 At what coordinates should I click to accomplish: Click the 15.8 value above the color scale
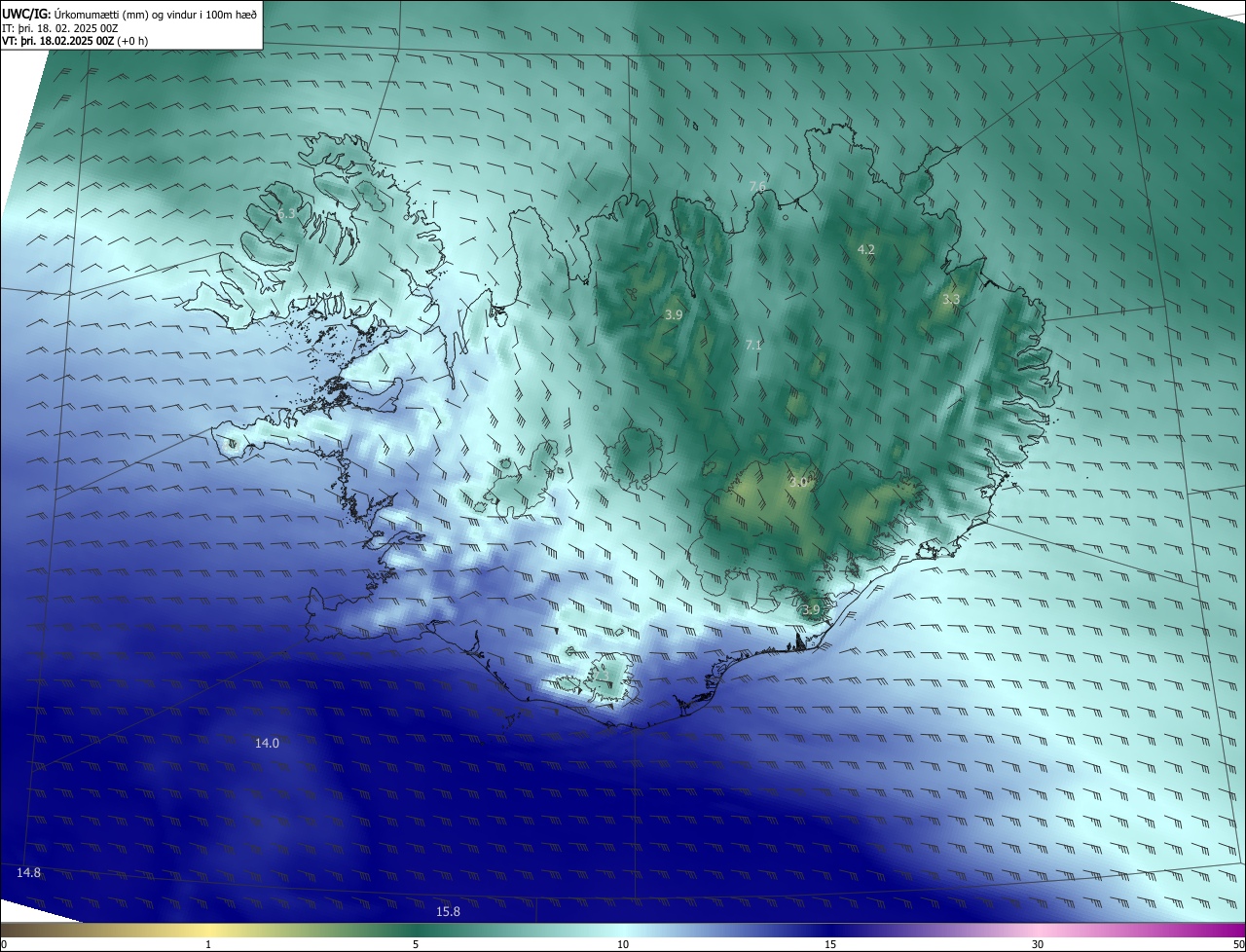pyautogui.click(x=448, y=911)
